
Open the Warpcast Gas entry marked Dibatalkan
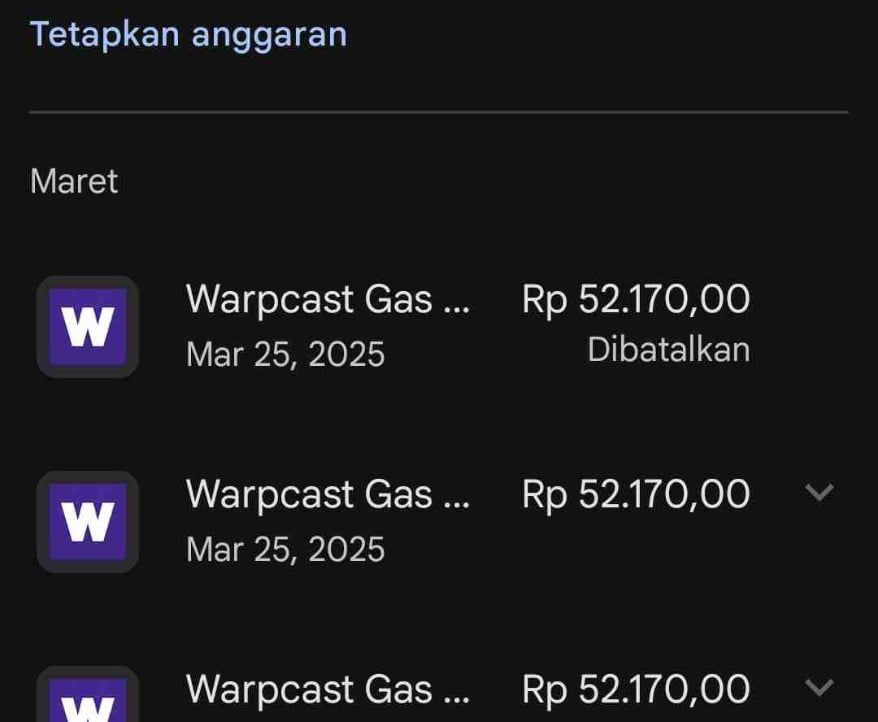click(327, 299)
